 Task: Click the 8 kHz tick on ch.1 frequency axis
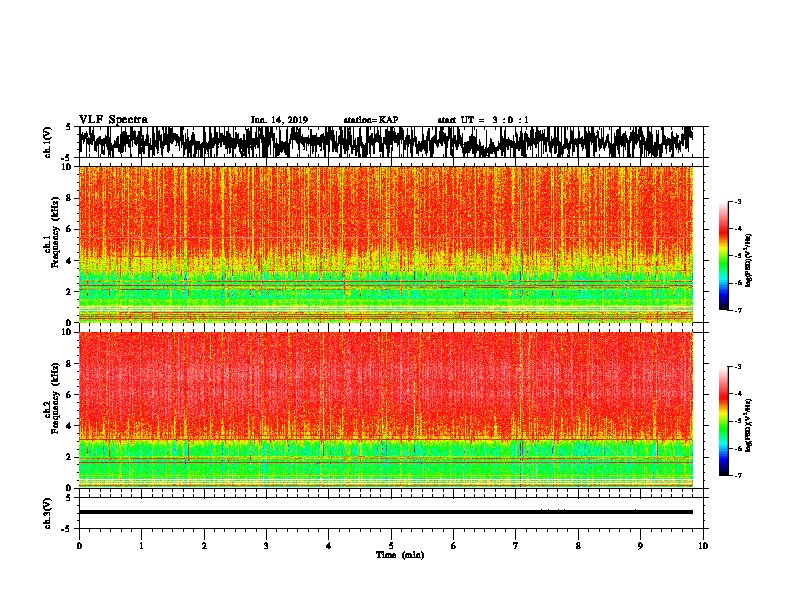click(69, 198)
